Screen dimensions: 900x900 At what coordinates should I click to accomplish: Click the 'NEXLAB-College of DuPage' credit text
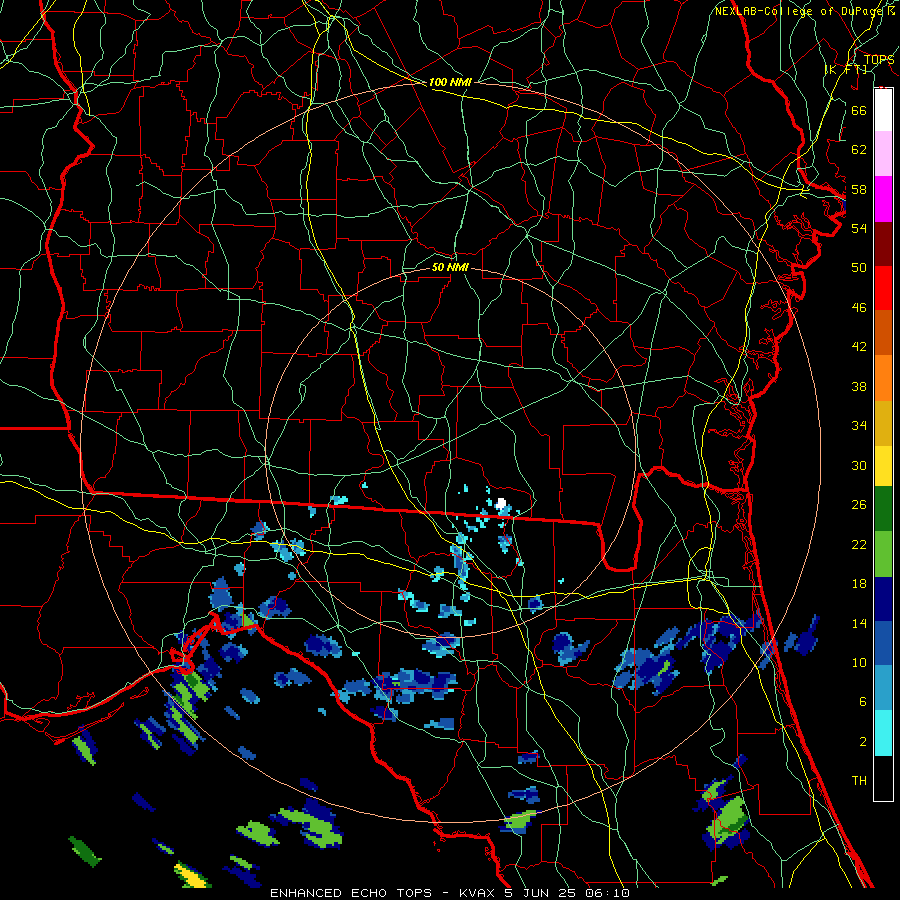tap(799, 11)
